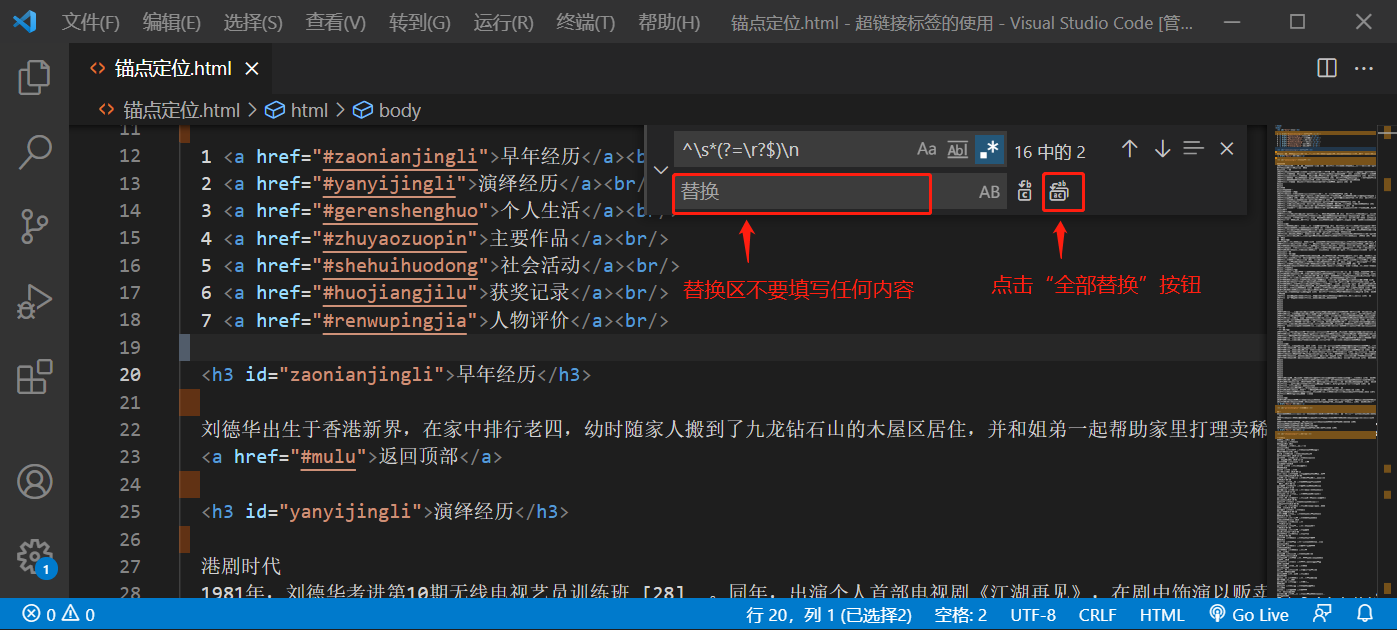Start the Go Live server
Screen dimensions: 1397x630
pyautogui.click(x=1249, y=614)
